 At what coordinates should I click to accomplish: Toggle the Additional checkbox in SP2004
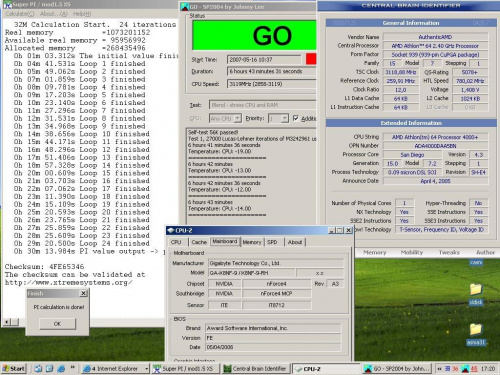point(296,118)
